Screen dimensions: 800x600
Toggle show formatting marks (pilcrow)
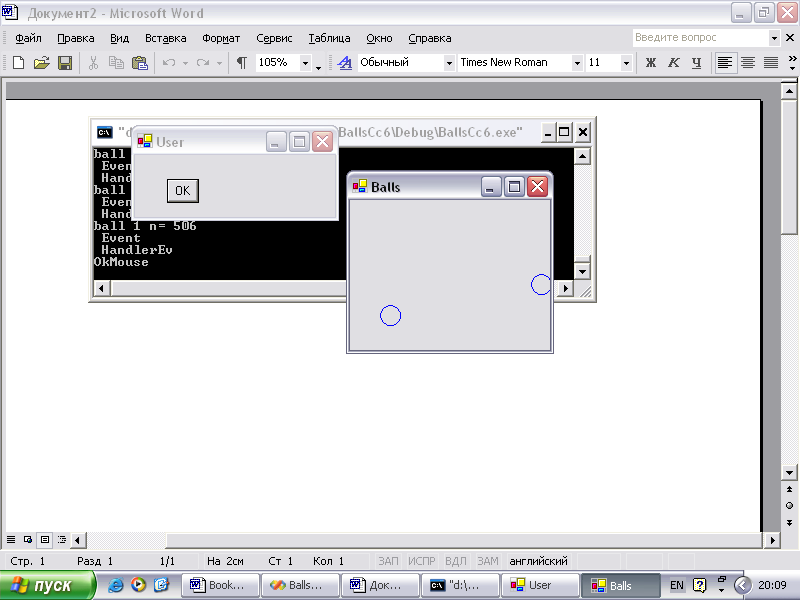click(241, 63)
